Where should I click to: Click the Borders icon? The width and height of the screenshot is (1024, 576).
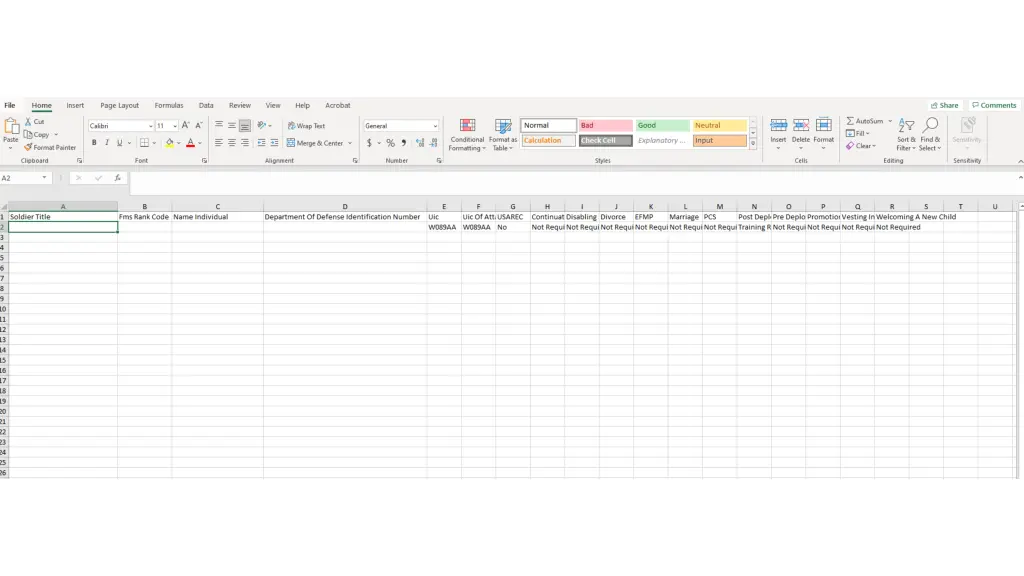144,143
